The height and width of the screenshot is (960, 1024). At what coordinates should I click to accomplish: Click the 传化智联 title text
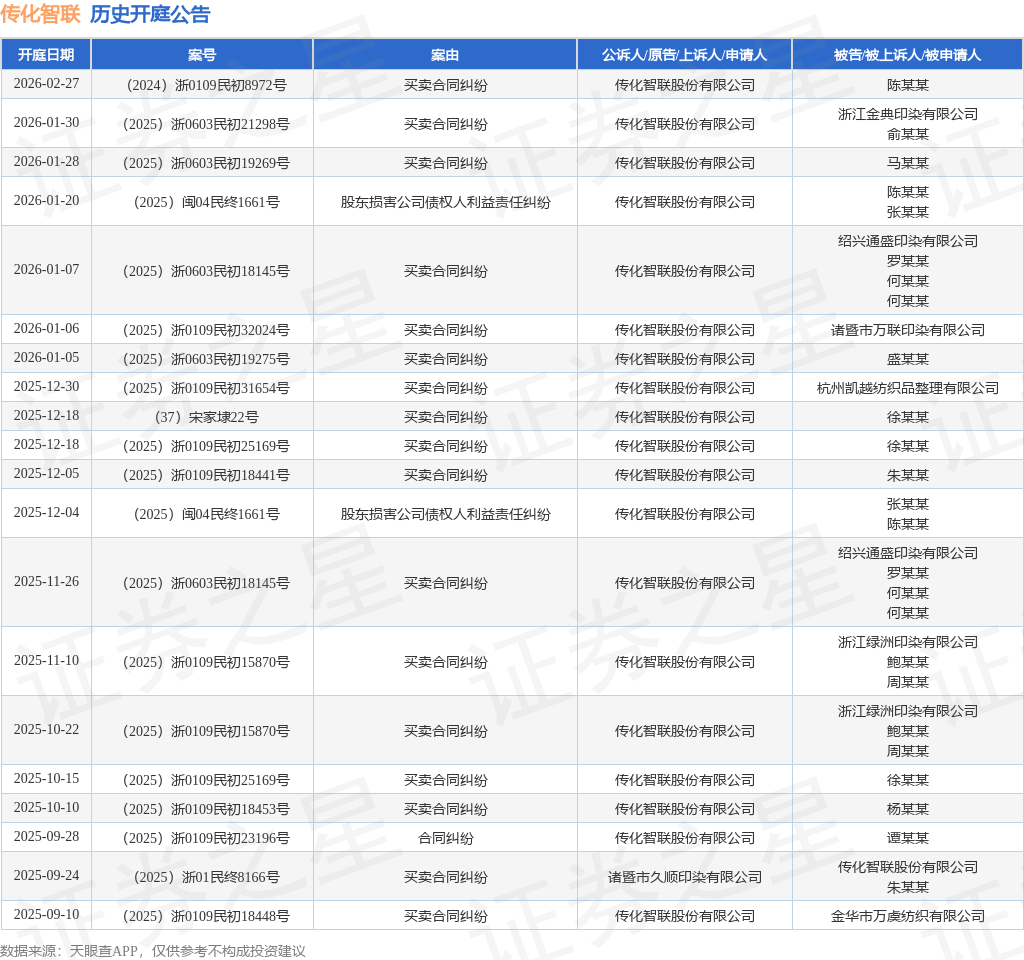click(40, 14)
